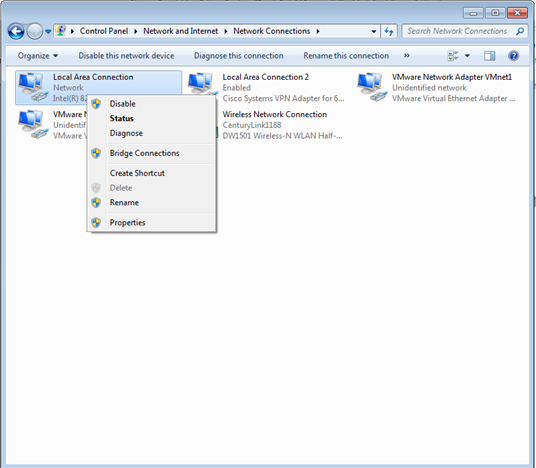Screen dimensions: 536x468
Task: Open the address bar history dropdown
Action: point(374,31)
